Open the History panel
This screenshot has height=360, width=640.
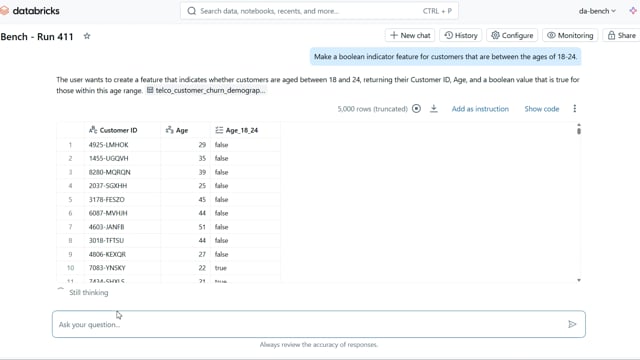tap(461, 36)
